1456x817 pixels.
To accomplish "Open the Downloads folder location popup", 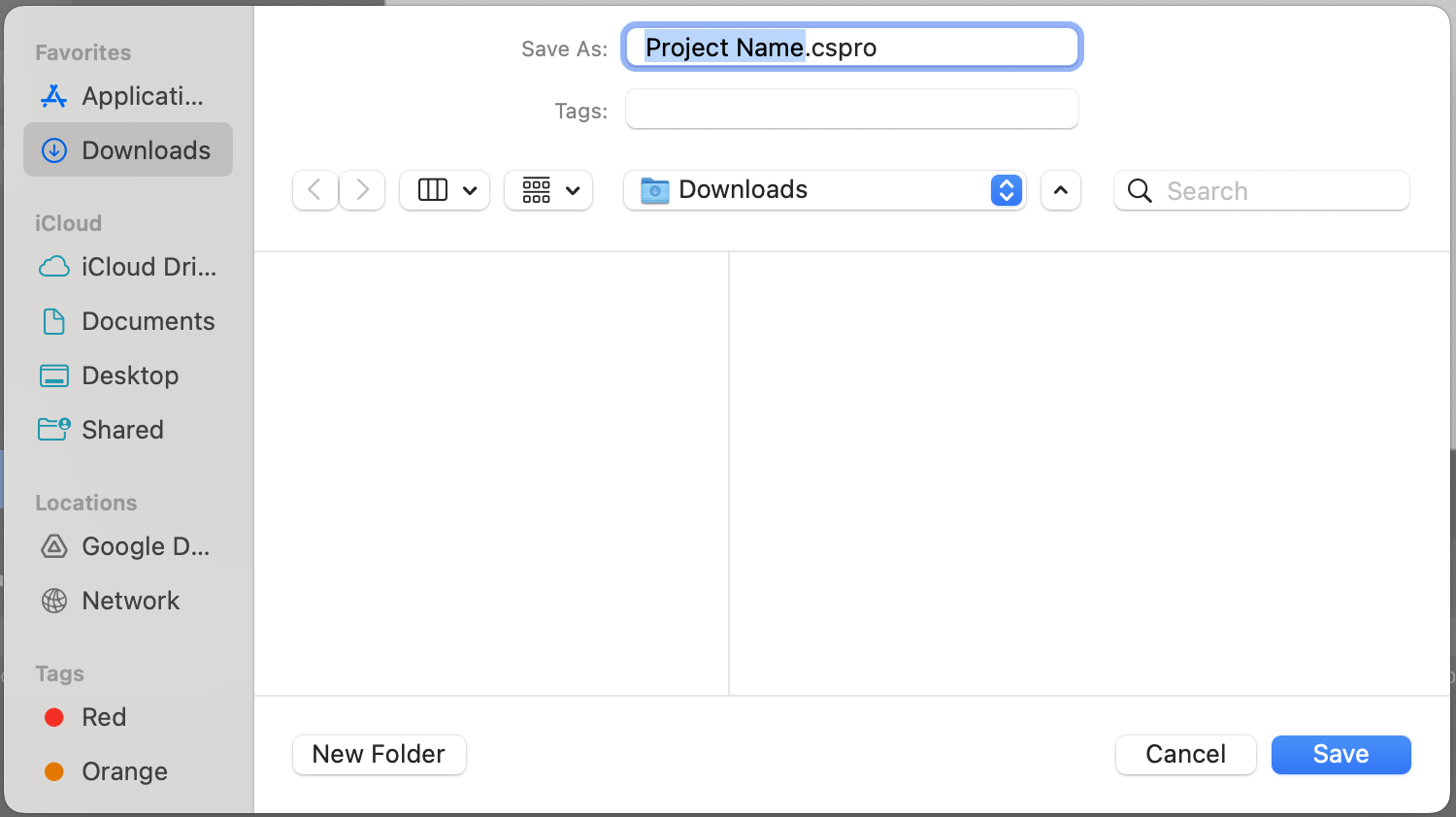I will click(x=823, y=190).
